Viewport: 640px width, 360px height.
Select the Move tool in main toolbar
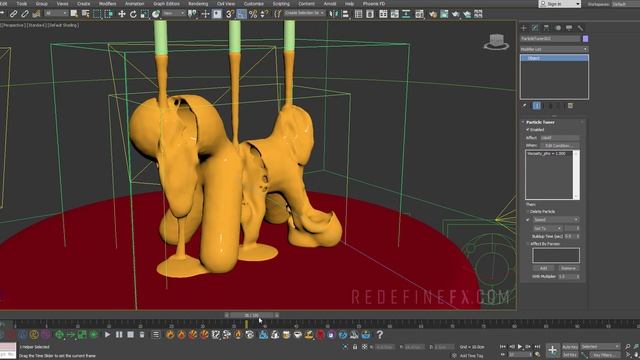[x=122, y=14]
